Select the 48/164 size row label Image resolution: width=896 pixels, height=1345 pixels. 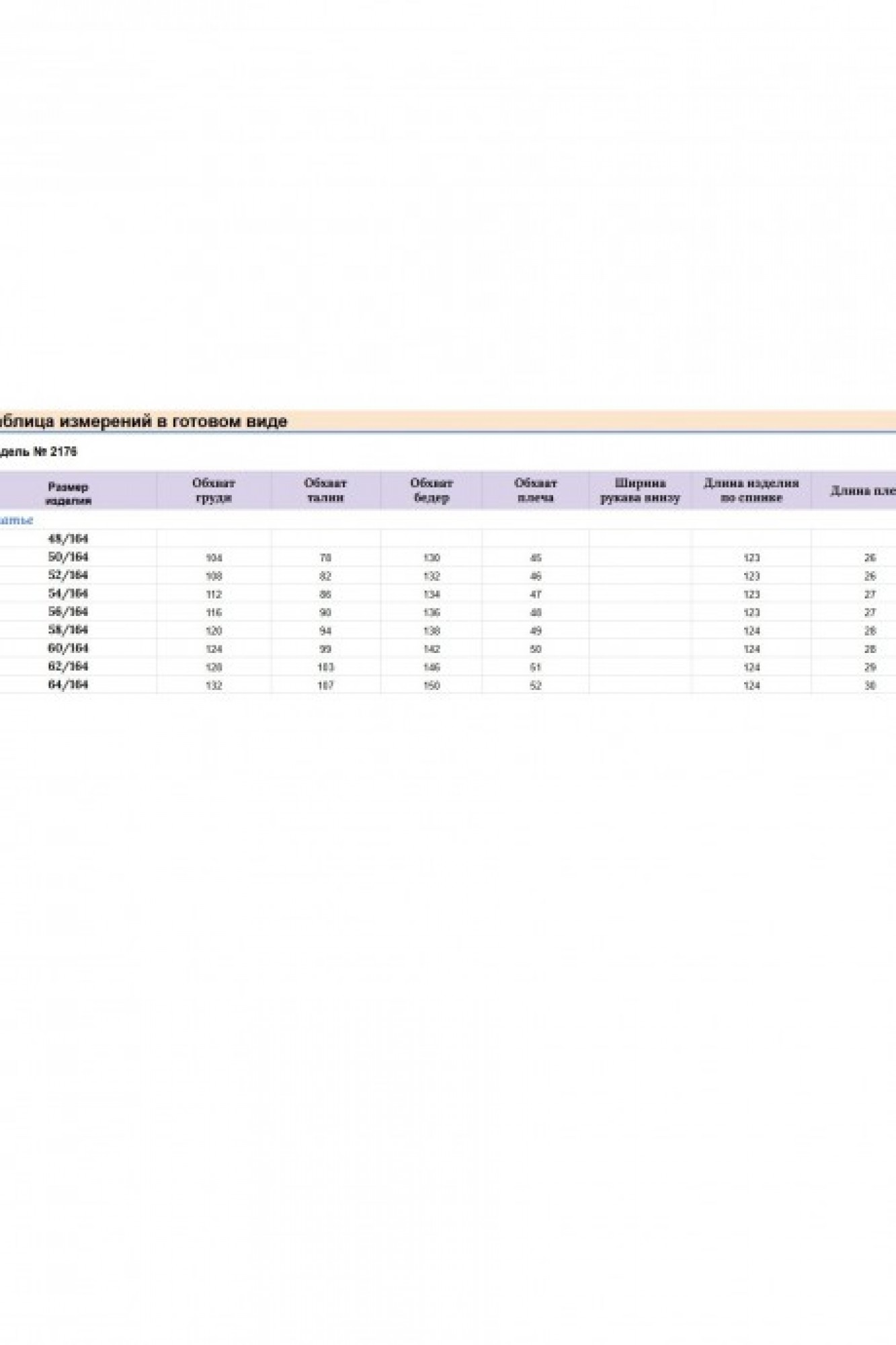point(69,539)
